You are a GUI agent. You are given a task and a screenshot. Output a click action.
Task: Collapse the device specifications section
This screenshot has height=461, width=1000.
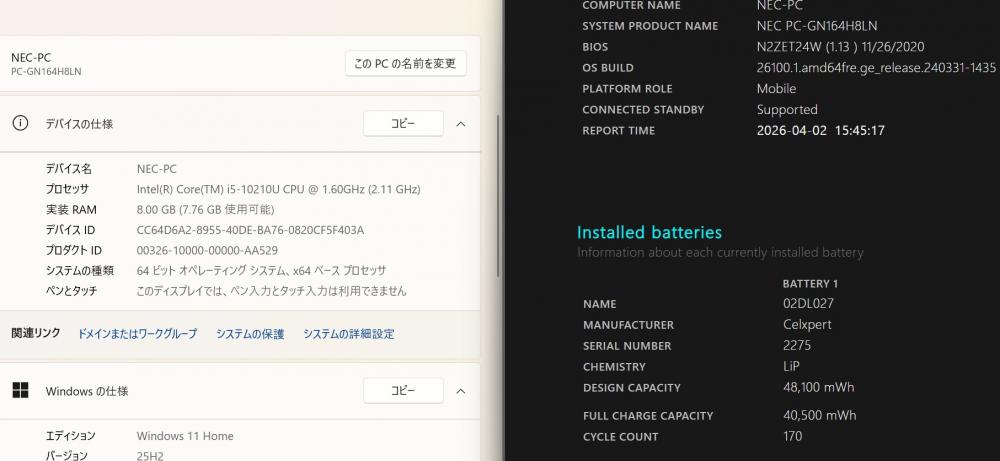pyautogui.click(x=461, y=124)
